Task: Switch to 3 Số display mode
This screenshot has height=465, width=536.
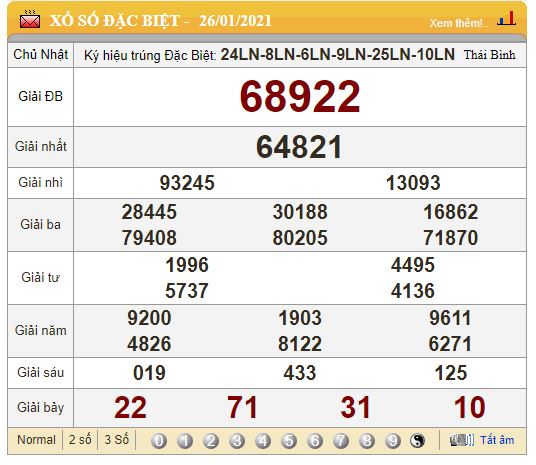Action: point(117,440)
